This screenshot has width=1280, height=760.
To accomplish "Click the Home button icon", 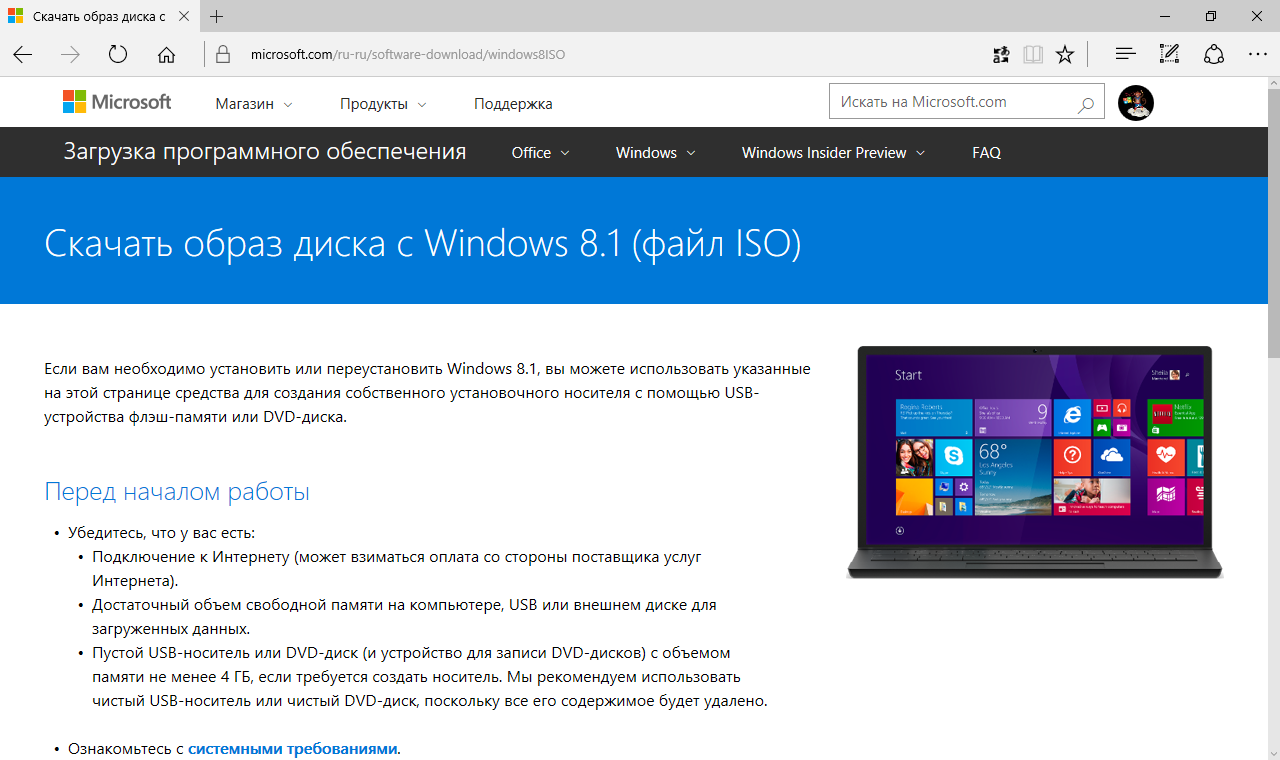I will tap(166, 54).
